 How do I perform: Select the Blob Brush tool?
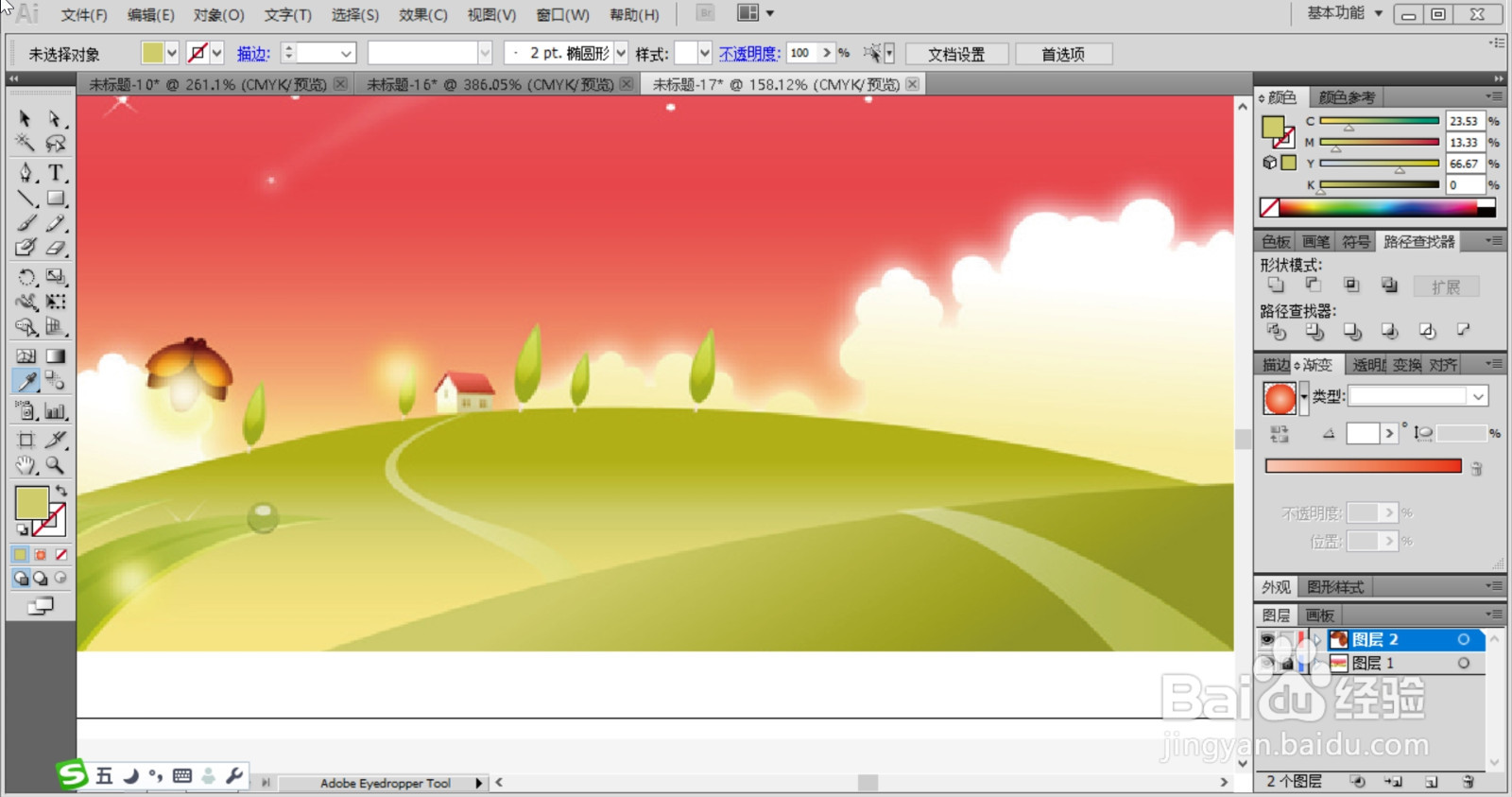pos(26,248)
